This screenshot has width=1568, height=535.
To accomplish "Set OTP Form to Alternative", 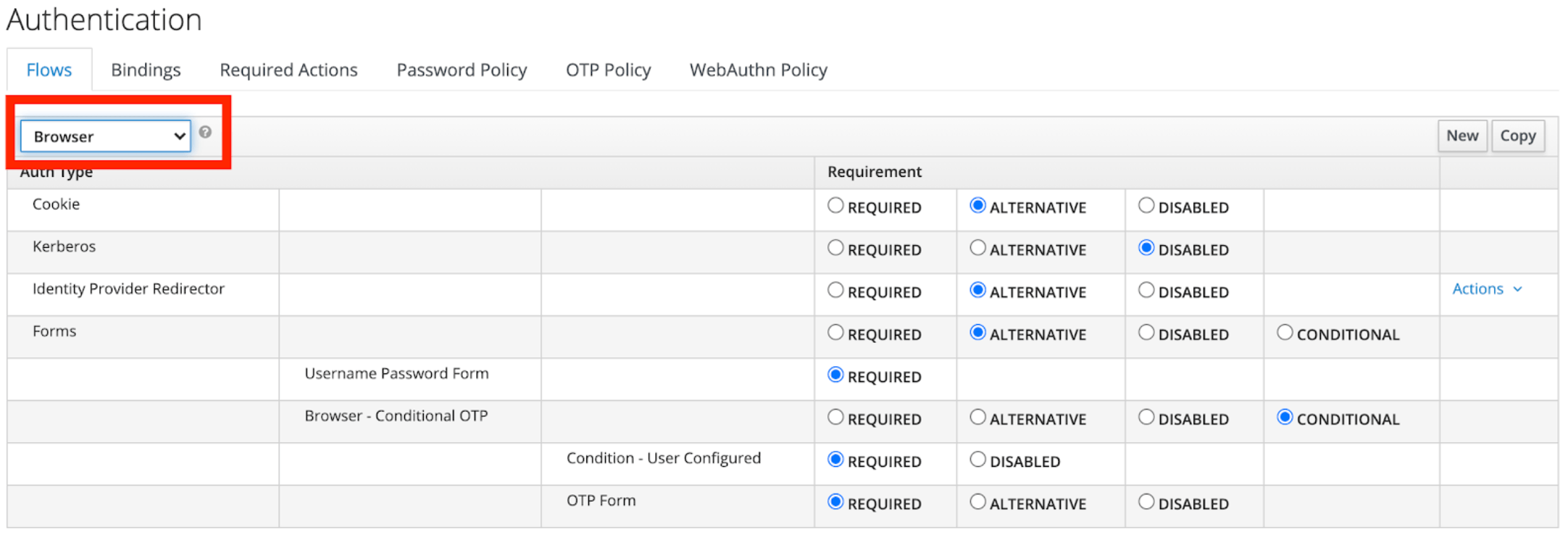I will click(x=977, y=502).
